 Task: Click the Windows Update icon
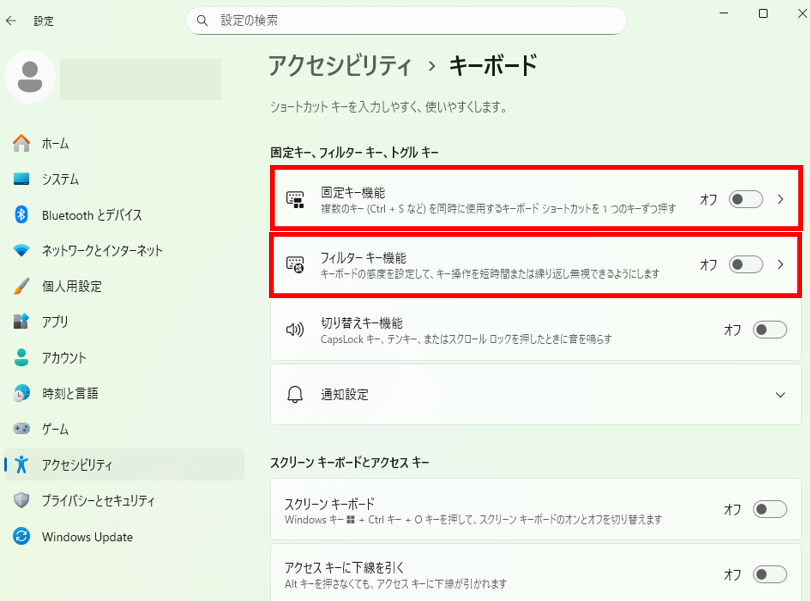tap(22, 537)
